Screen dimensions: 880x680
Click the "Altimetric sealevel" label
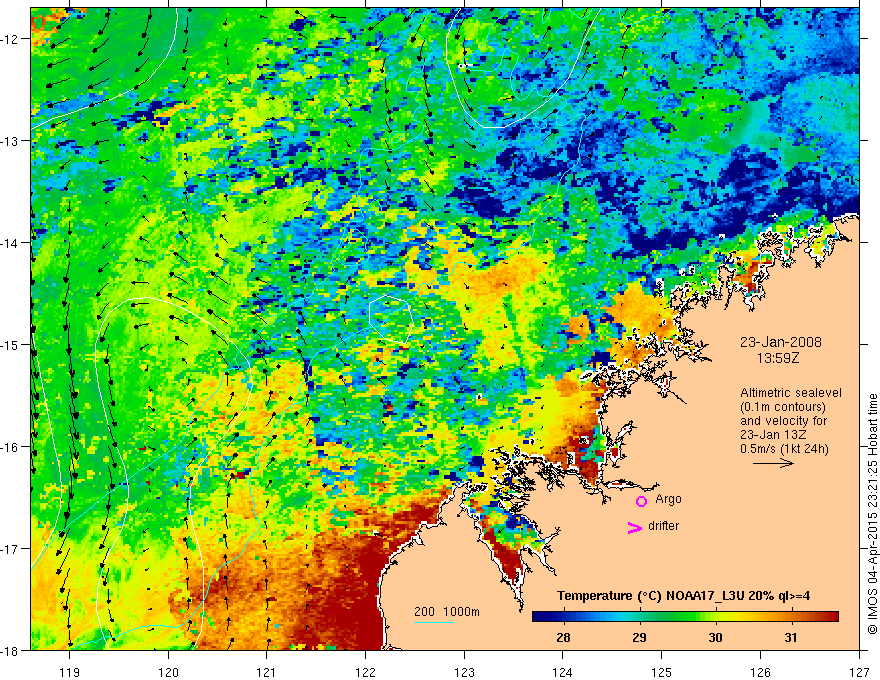pos(791,393)
